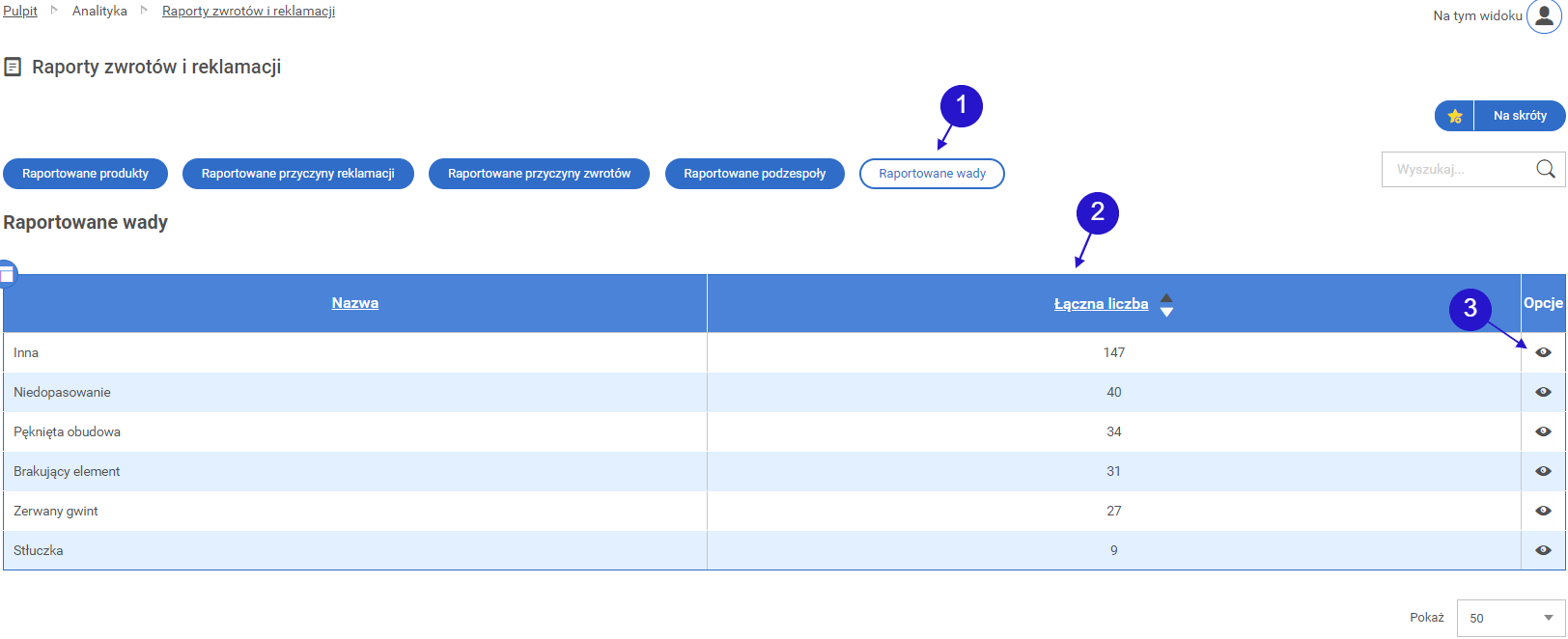Click the table layout icon above Nazwa

pos(8,274)
